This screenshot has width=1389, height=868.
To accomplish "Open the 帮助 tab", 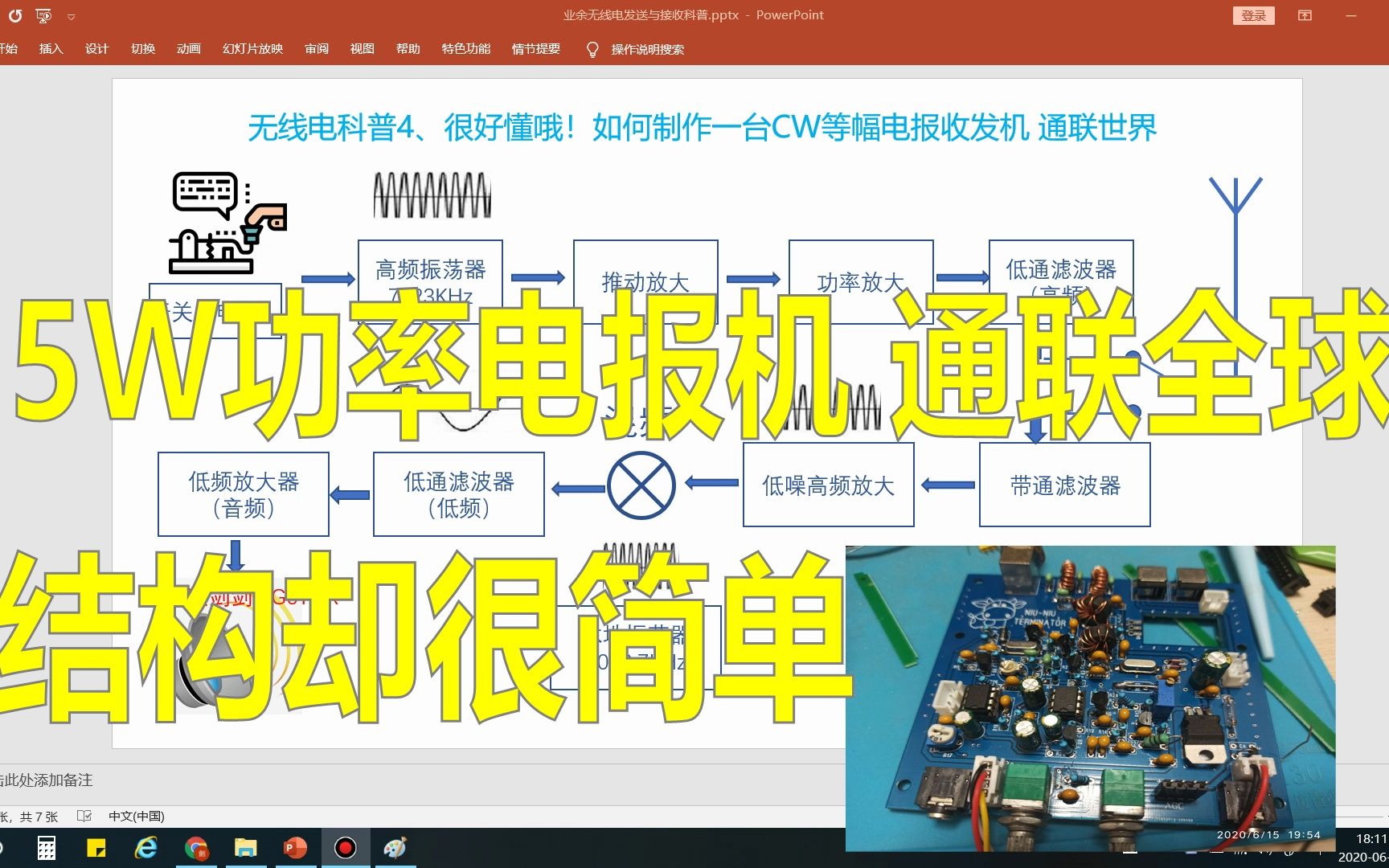I will tap(408, 49).
